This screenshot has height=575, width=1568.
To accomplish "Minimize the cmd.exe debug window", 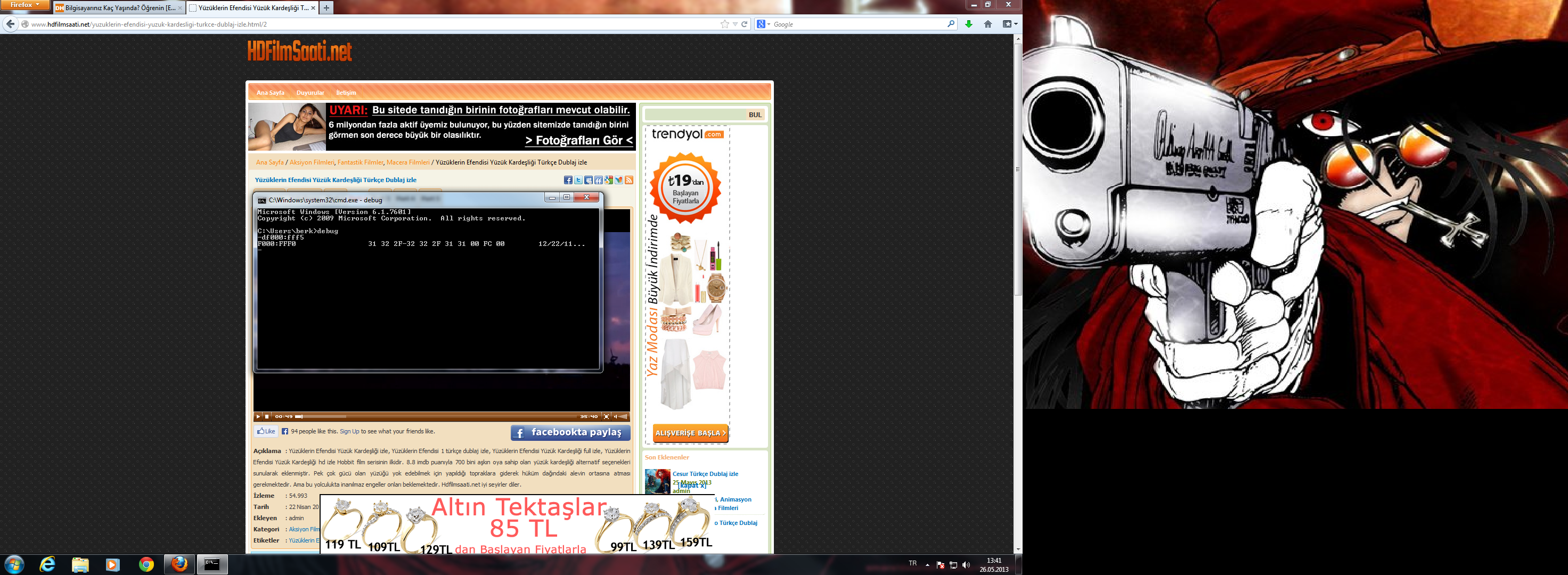I will click(552, 197).
